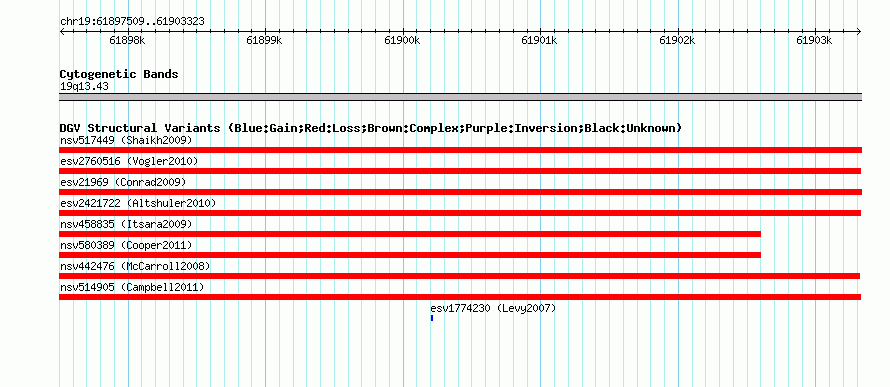Click the nsv517449 (Shaikh2009) label
890x387 pixels.
(x=126, y=140)
